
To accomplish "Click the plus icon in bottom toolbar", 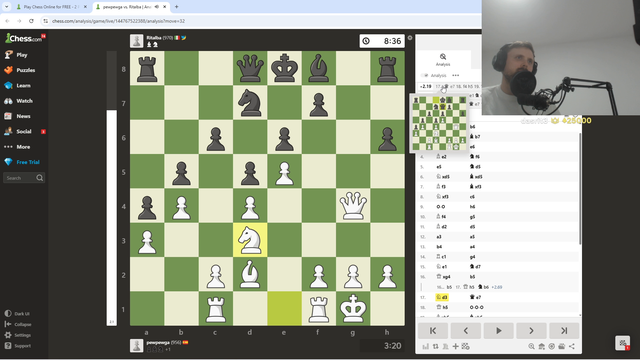I will pyautogui.click(x=456, y=347).
